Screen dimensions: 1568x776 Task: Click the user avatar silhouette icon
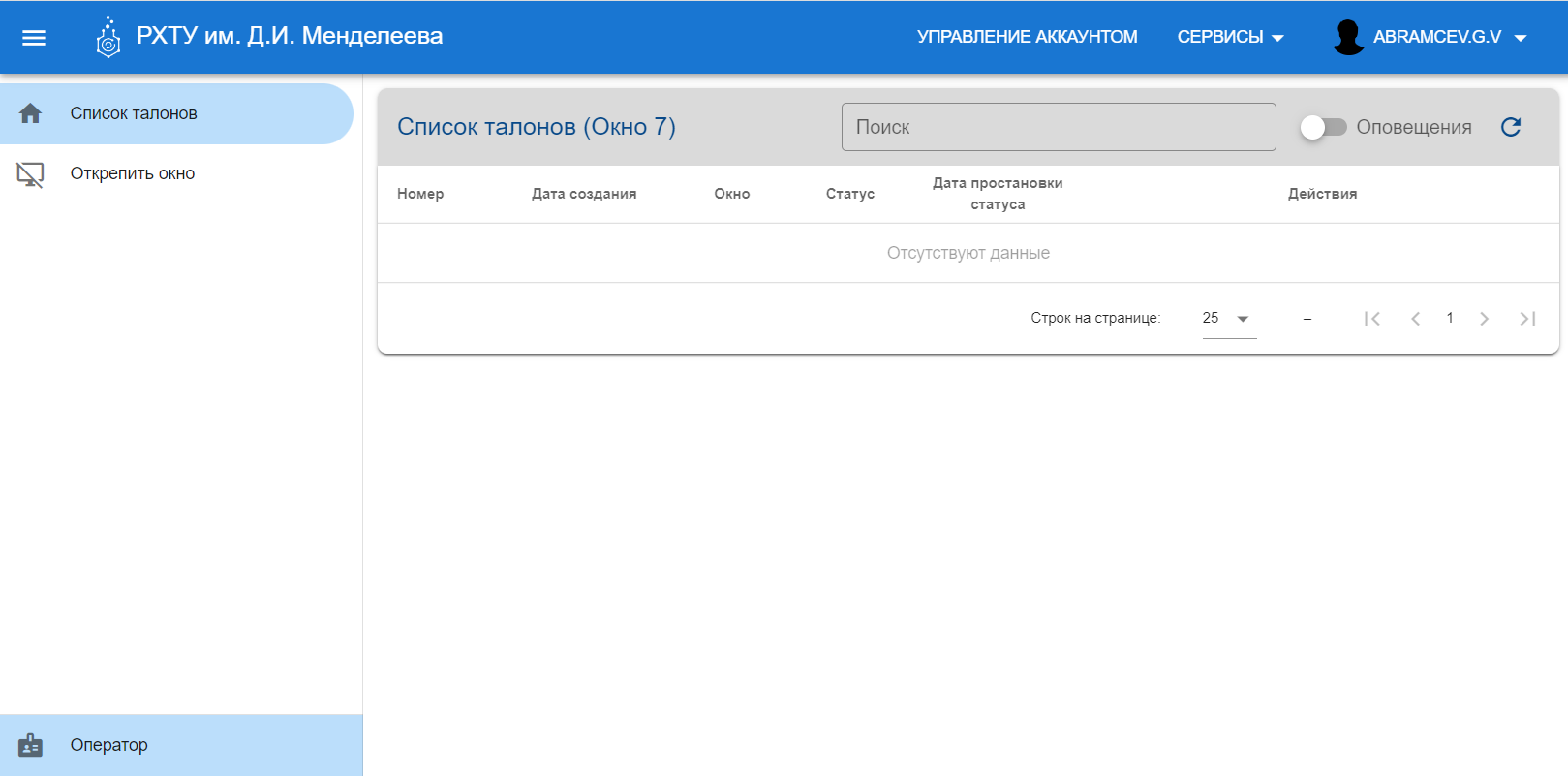click(1347, 38)
